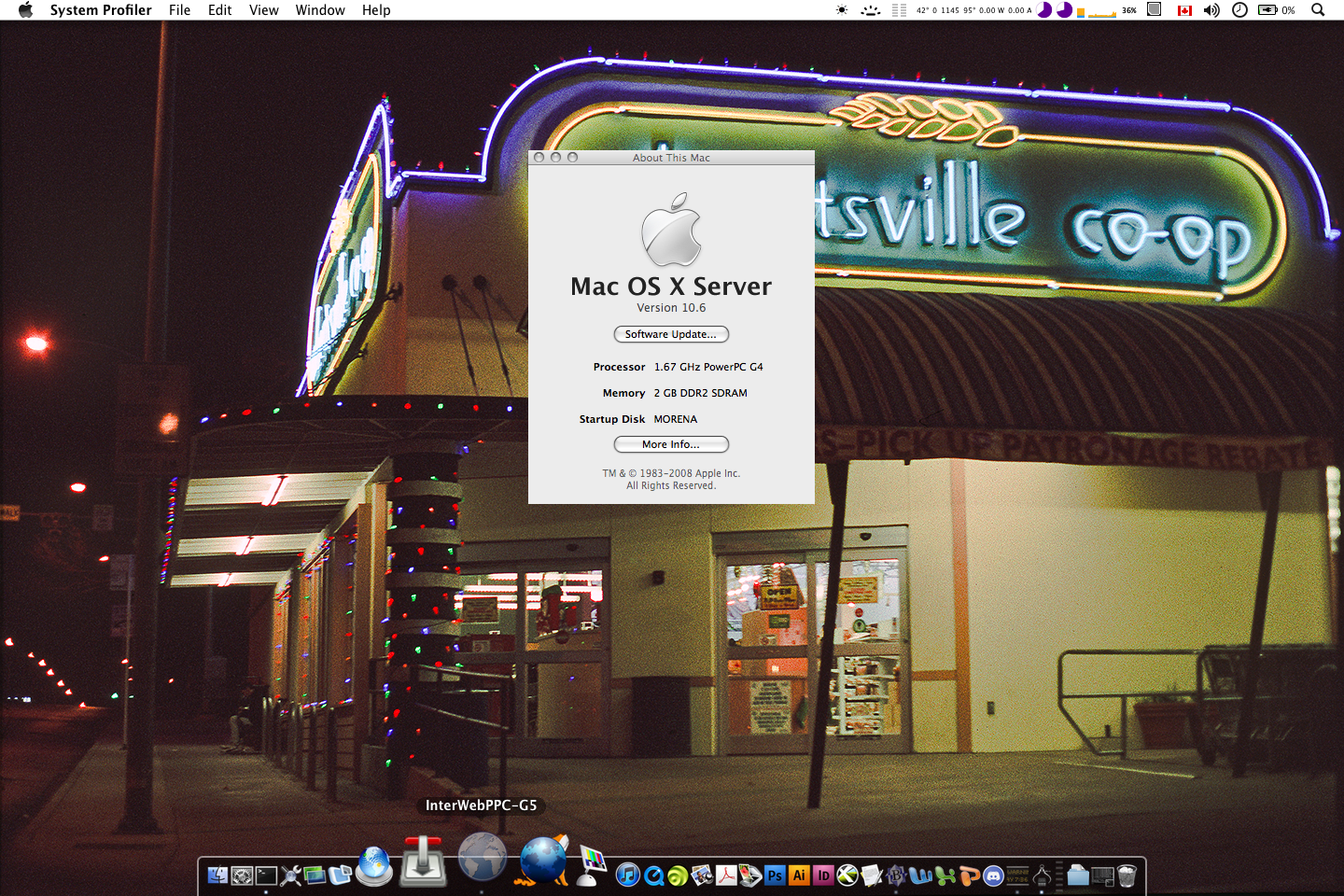
Task: Open the X11 app in dock
Action: pos(847,875)
